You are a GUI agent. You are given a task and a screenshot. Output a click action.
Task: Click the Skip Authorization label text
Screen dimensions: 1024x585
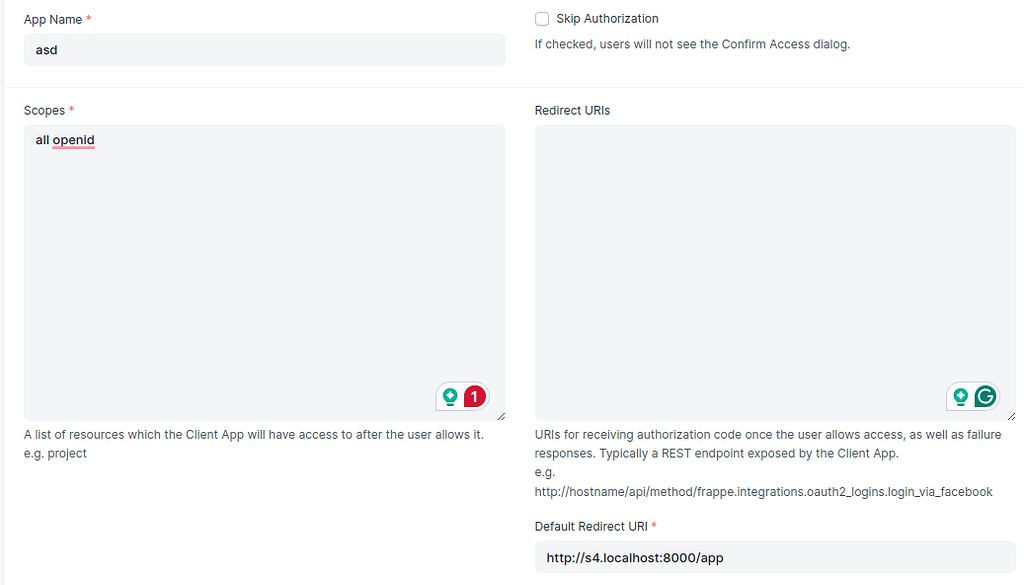(x=607, y=19)
